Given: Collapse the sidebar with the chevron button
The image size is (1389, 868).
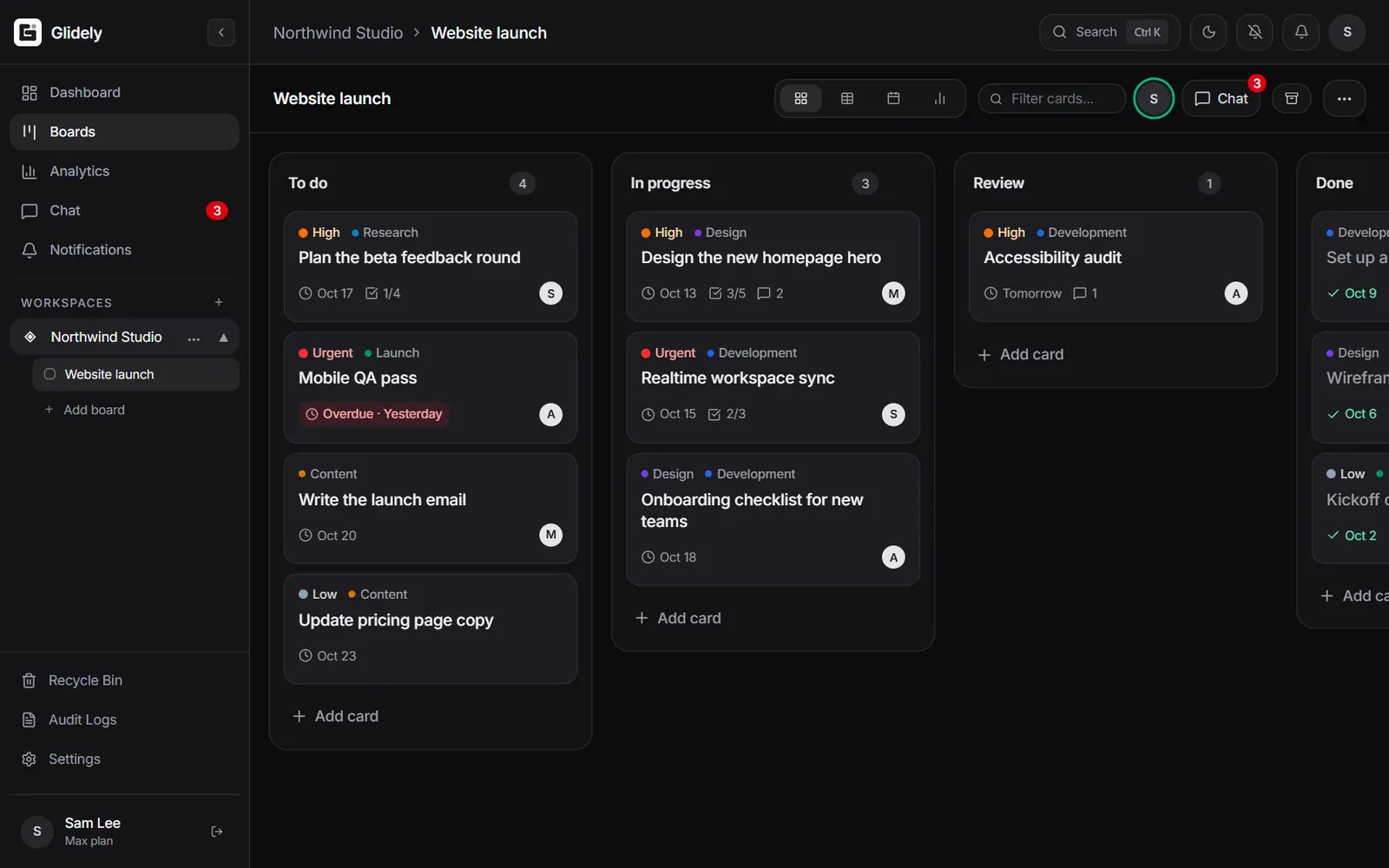Looking at the screenshot, I should click(x=221, y=33).
